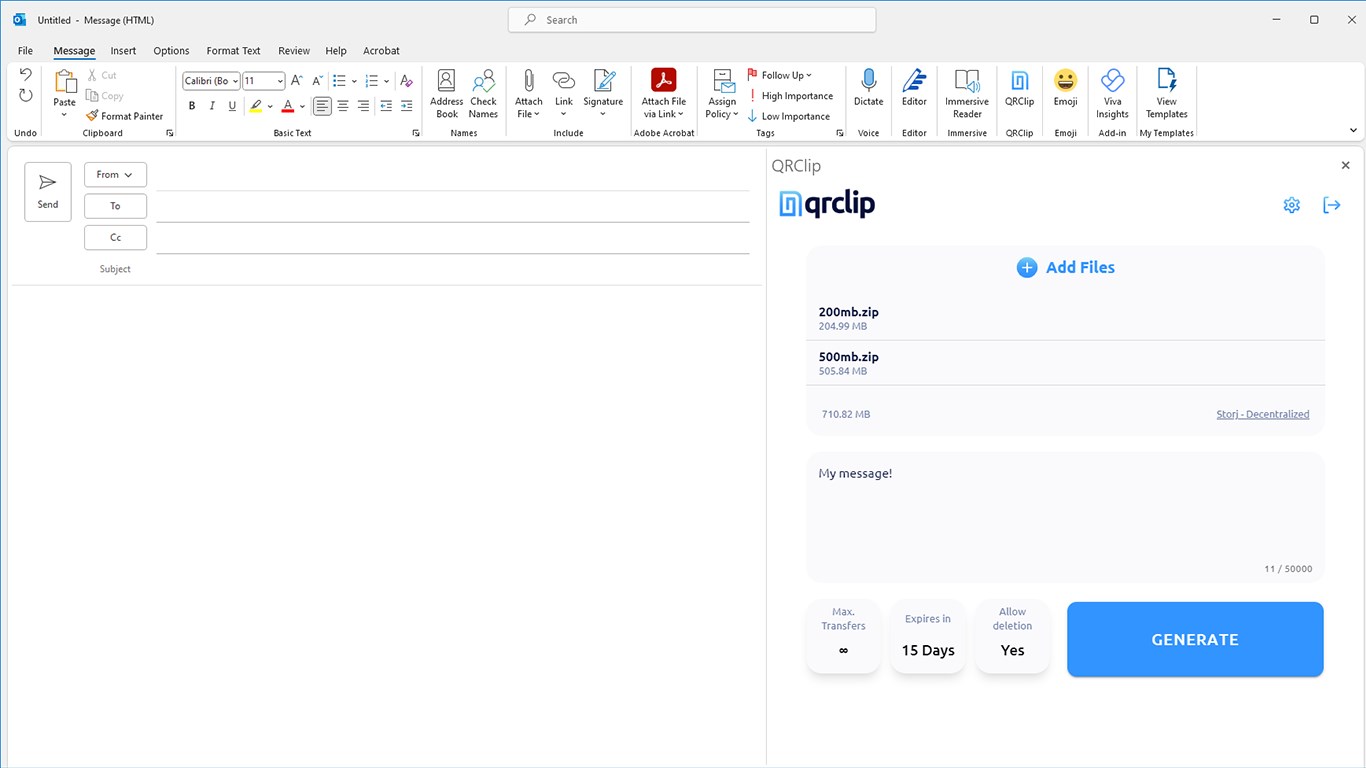Open QRClip settings gear
1366x768 pixels.
tap(1291, 205)
